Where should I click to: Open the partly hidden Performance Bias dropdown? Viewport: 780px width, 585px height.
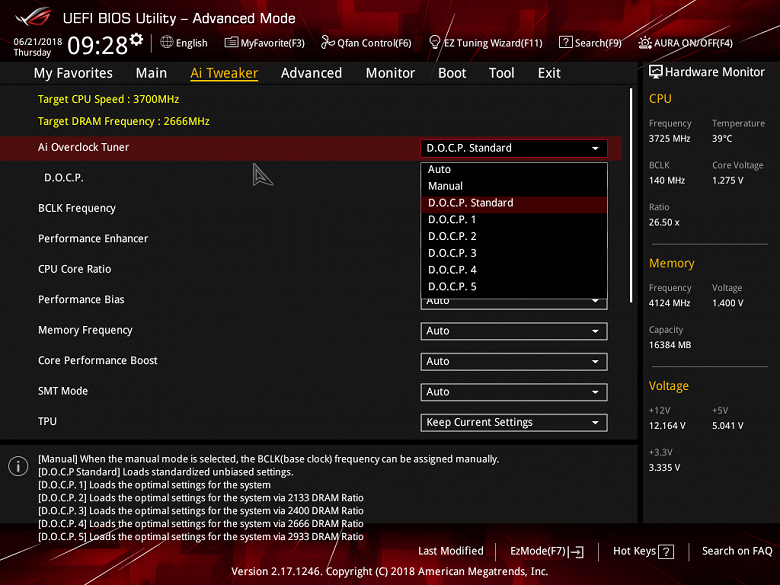click(x=514, y=304)
